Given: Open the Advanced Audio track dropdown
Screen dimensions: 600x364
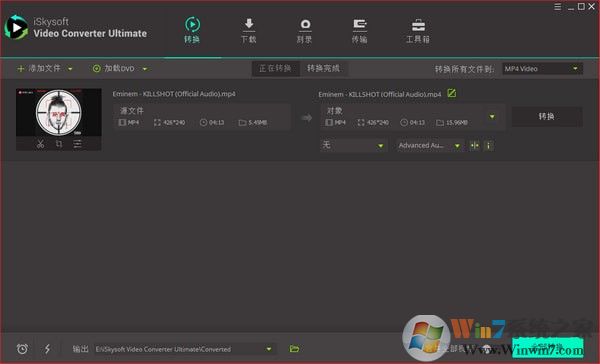Looking at the screenshot, I should tap(429, 145).
